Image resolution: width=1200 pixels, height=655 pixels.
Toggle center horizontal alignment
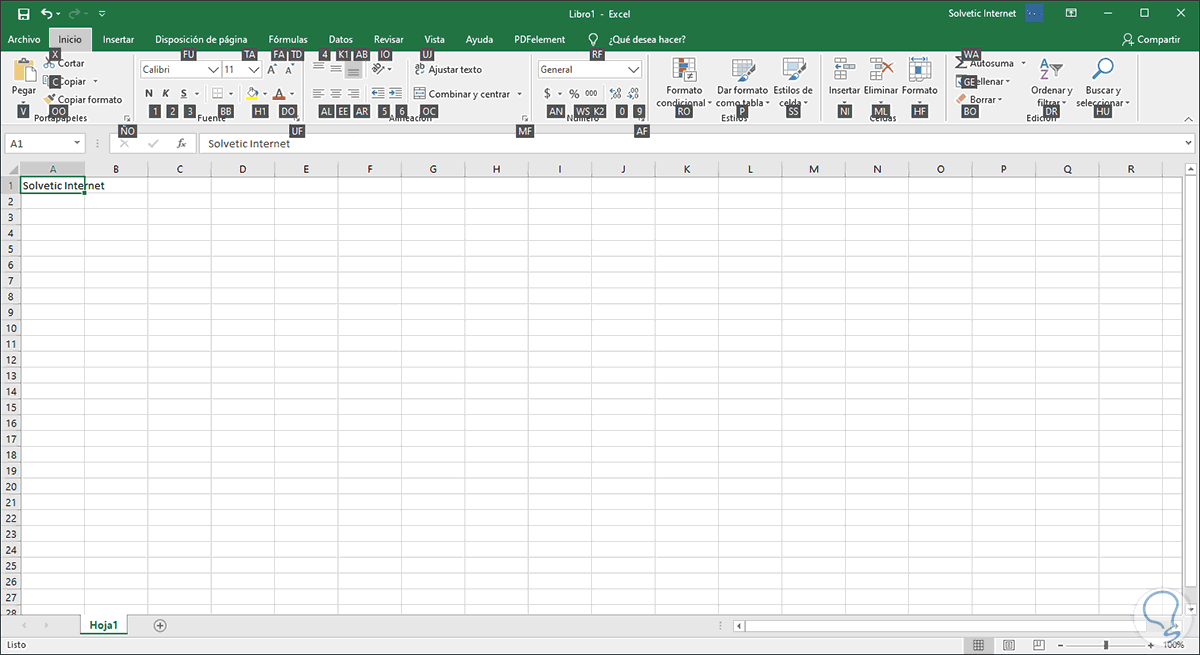click(336, 94)
